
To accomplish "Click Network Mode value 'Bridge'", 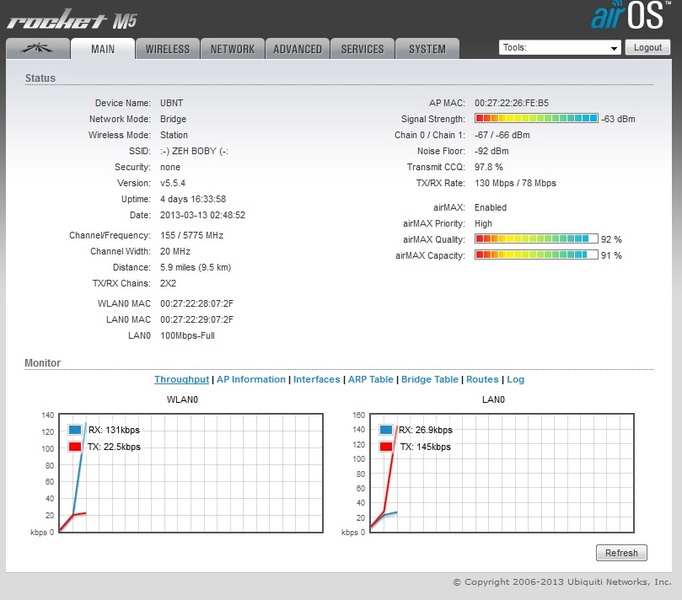I will tap(173, 119).
